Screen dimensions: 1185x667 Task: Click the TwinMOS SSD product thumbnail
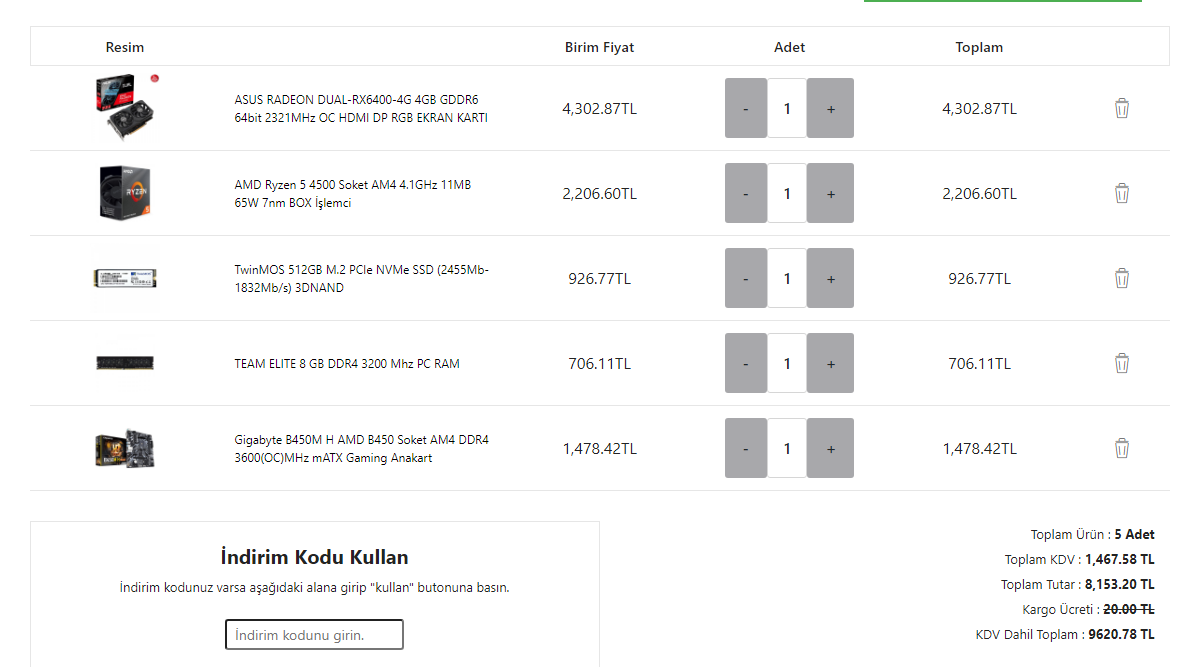pyautogui.click(x=125, y=278)
